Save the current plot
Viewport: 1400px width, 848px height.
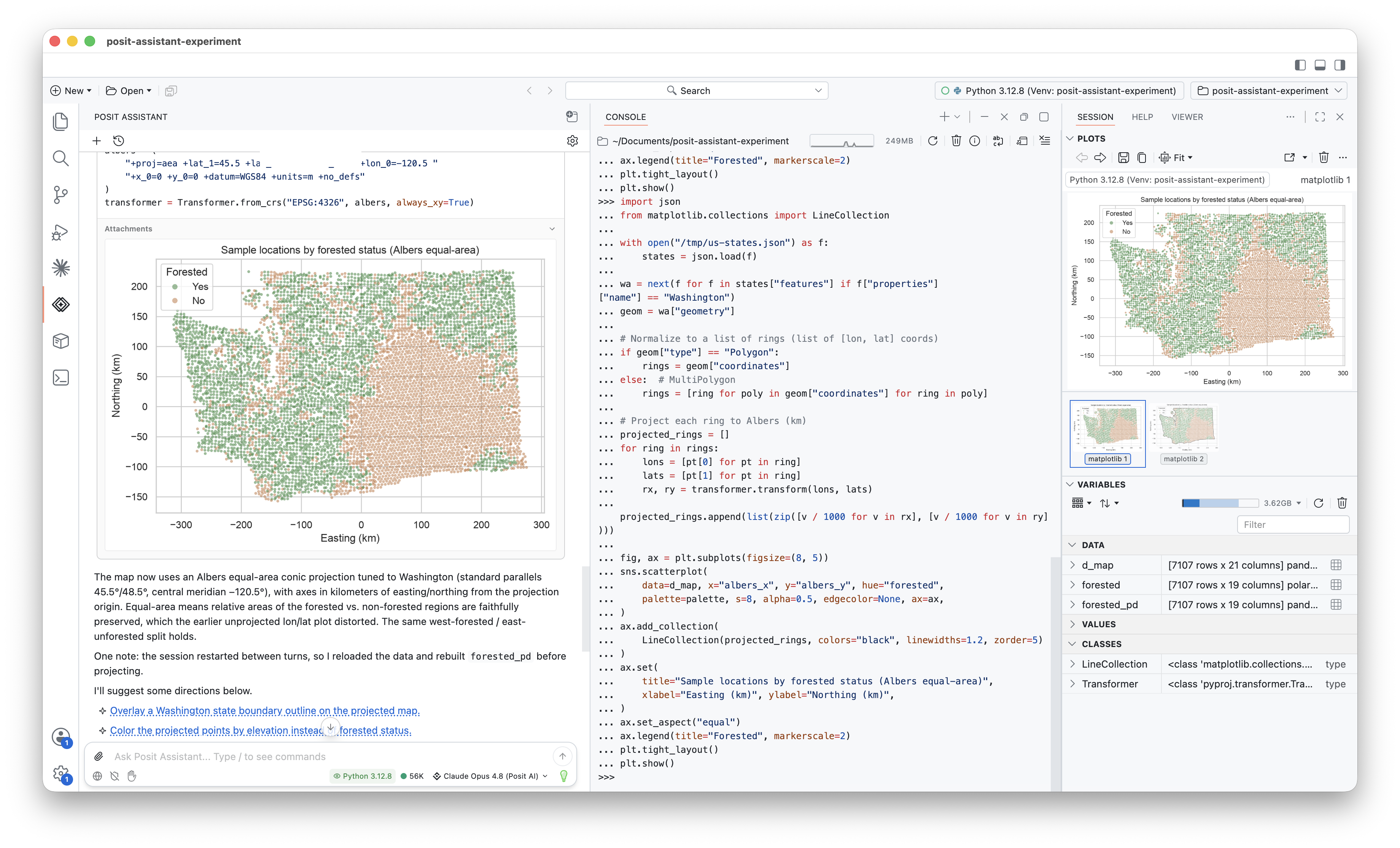pyautogui.click(x=1123, y=158)
